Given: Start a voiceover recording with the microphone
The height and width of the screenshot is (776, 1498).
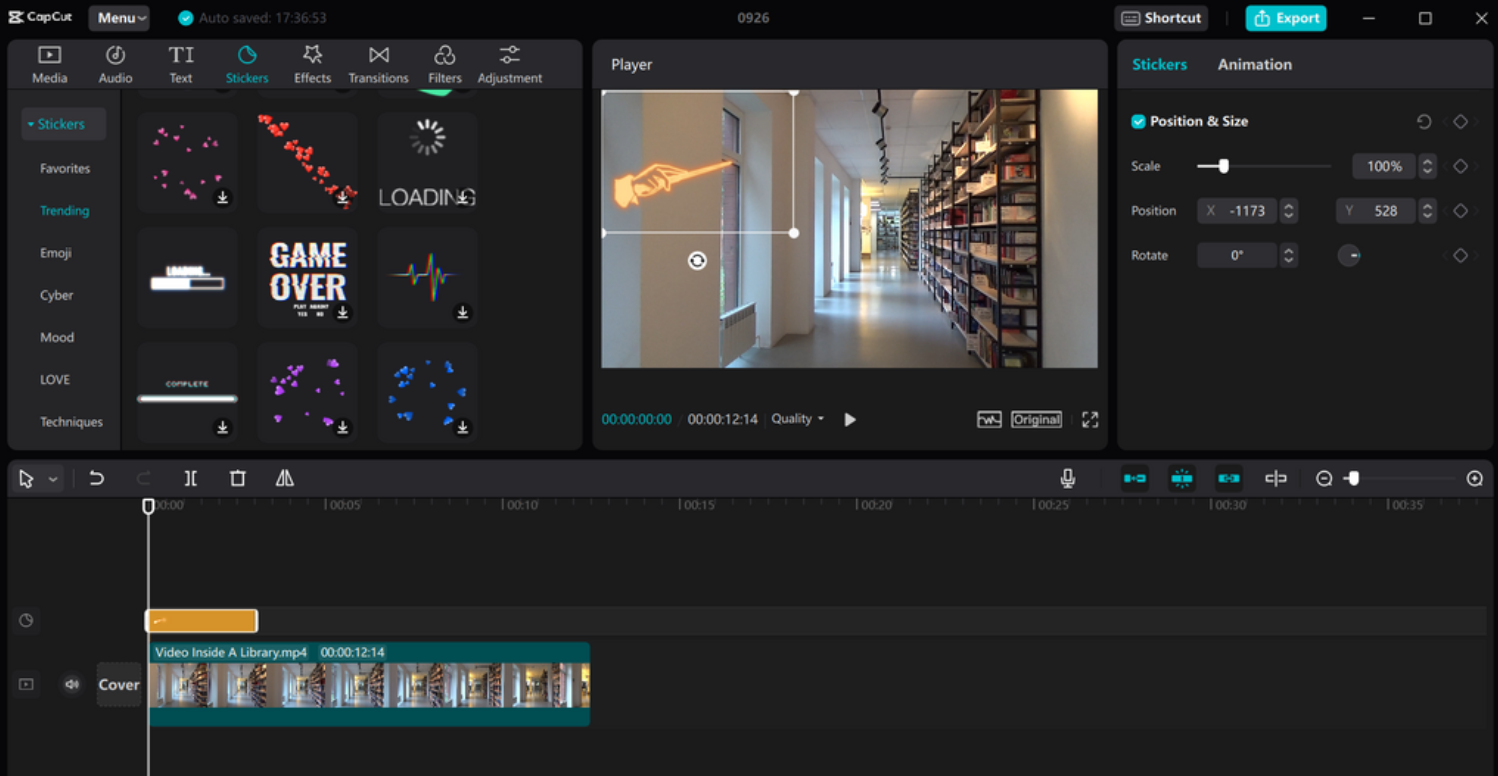Looking at the screenshot, I should click(x=1067, y=478).
